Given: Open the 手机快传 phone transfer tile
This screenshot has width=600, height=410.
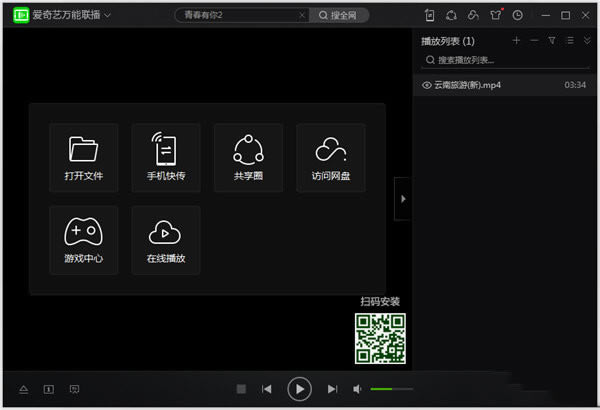Looking at the screenshot, I should 166,157.
